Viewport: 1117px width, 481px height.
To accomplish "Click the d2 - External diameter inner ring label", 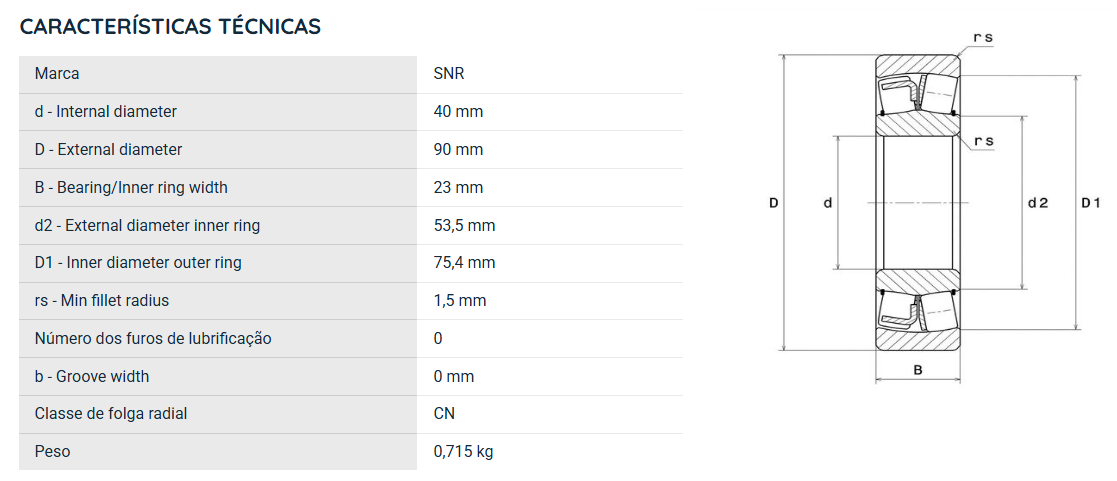I will coord(147,225).
